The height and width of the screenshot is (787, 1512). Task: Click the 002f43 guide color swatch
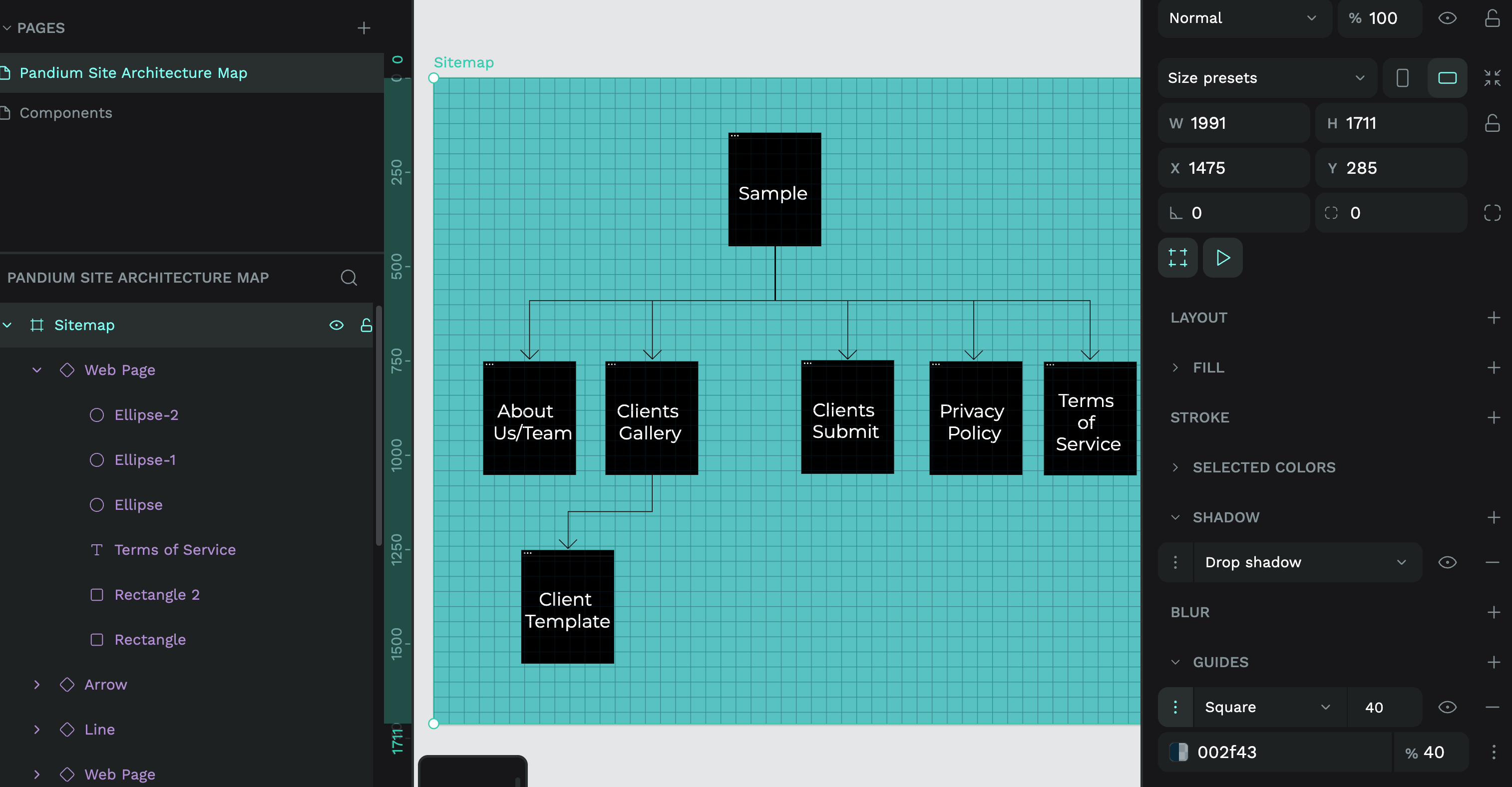1178,752
